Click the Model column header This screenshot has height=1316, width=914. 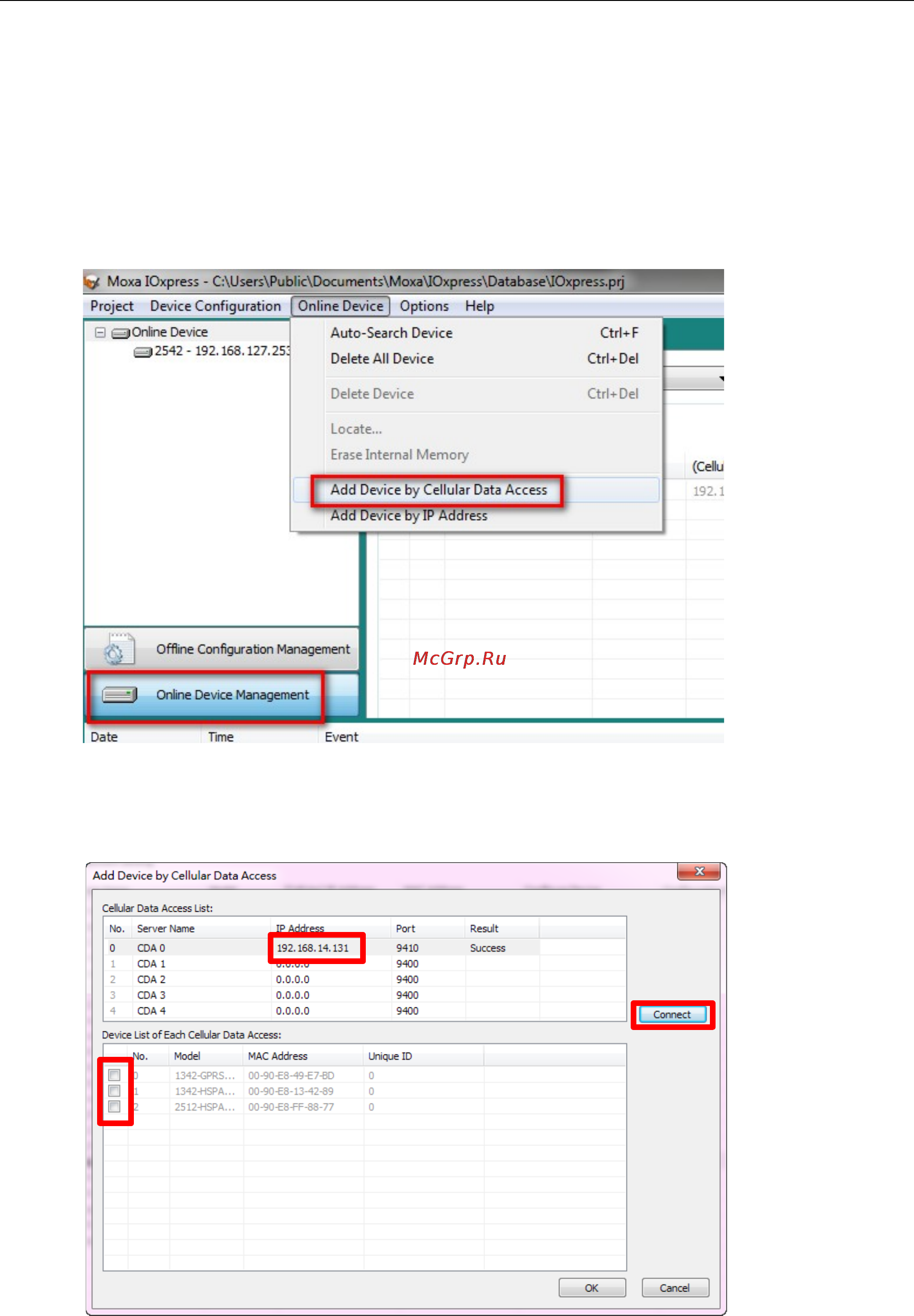[x=206, y=1056]
